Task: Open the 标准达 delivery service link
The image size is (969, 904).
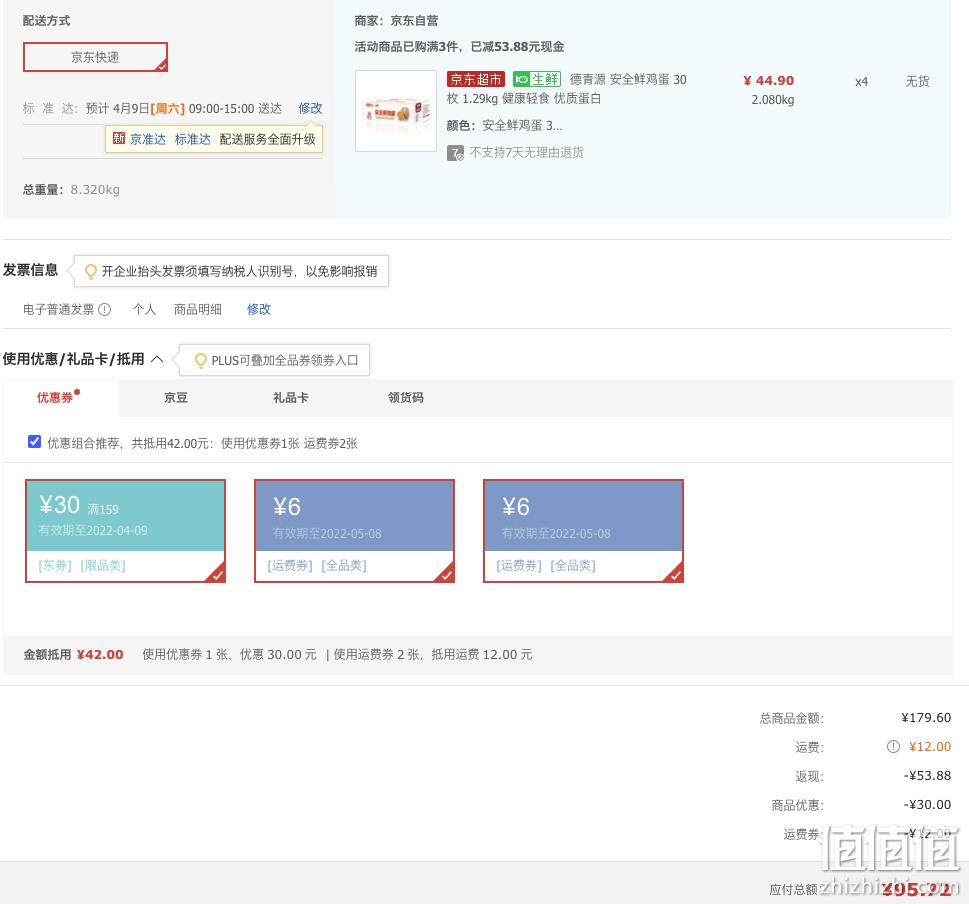Action: [x=192, y=139]
